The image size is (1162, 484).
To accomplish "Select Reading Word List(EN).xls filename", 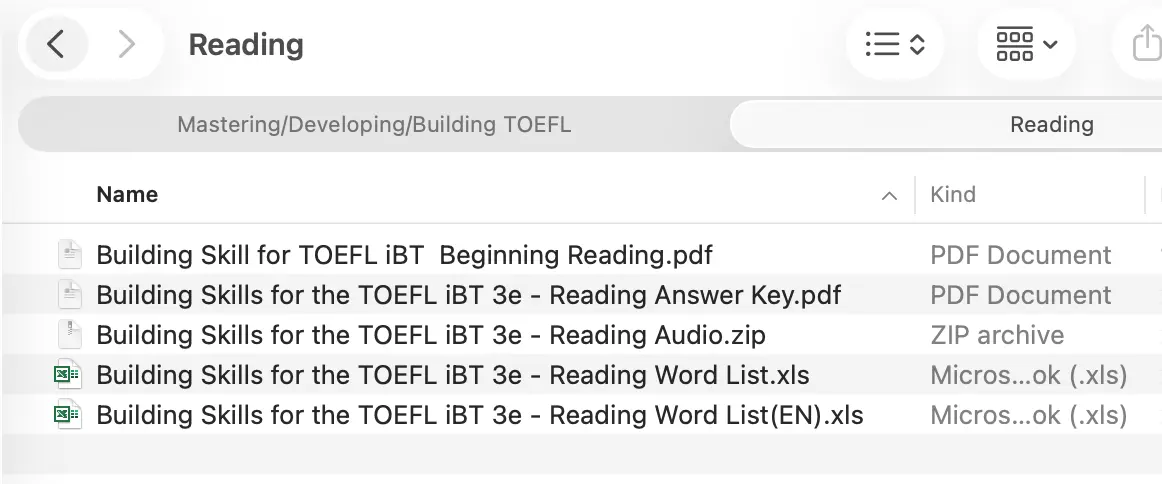I will pyautogui.click(x=479, y=415).
